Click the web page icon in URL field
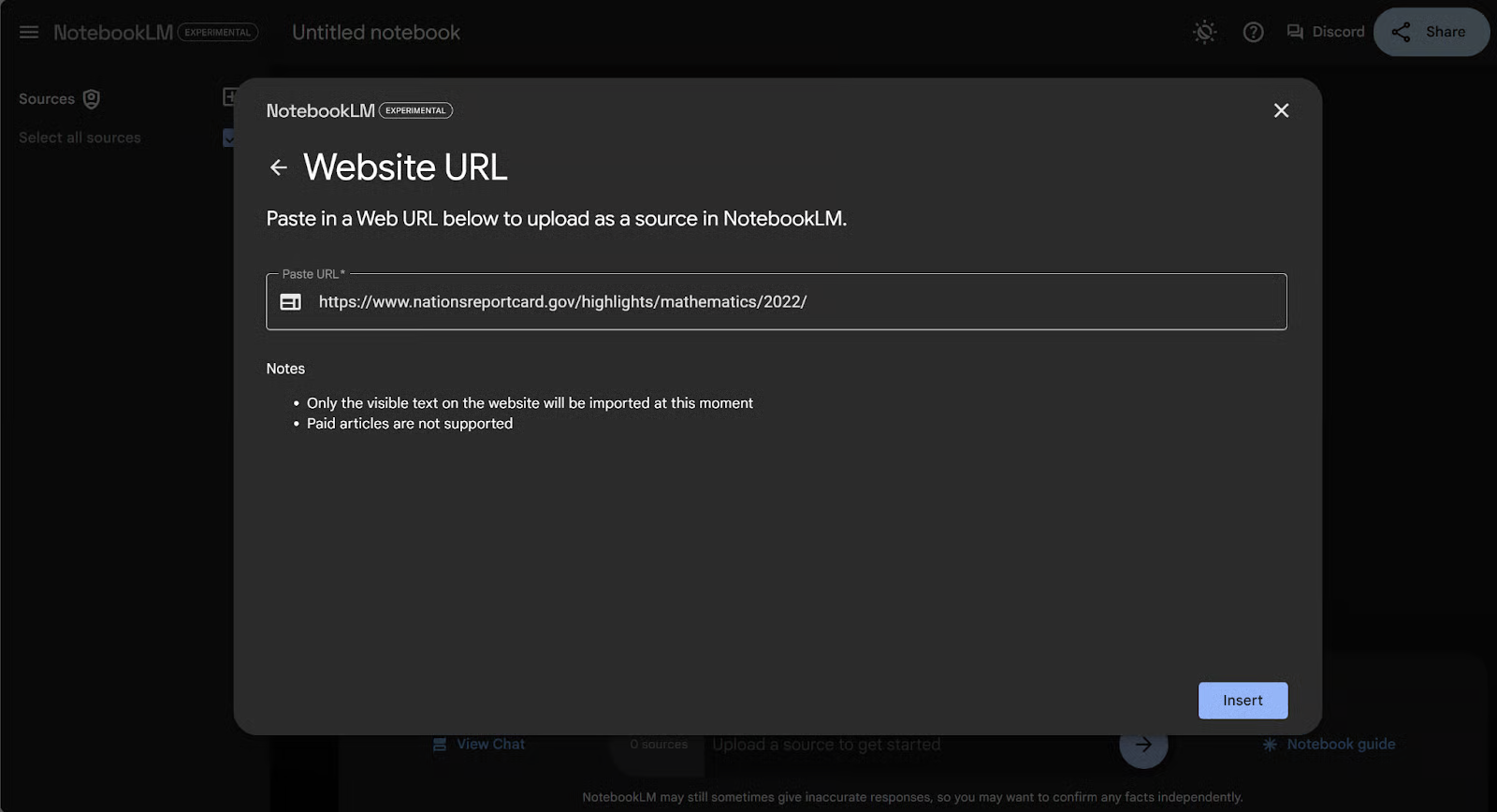This screenshot has height=812, width=1497. (291, 302)
